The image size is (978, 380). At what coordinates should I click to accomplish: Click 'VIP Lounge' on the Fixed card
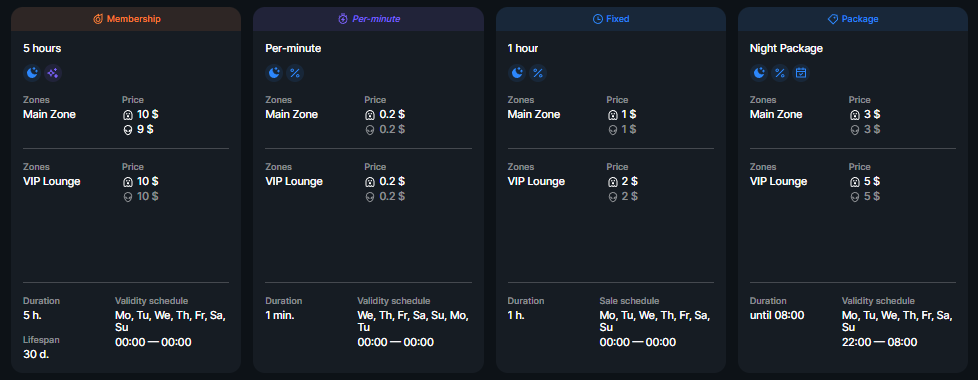(536, 182)
